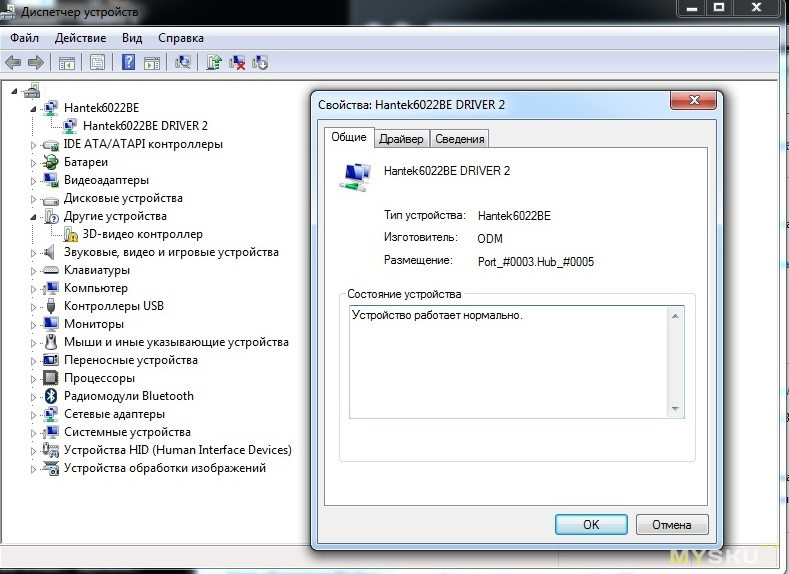
Task: Click the Disable device toolbar icon
Action: pos(260,62)
